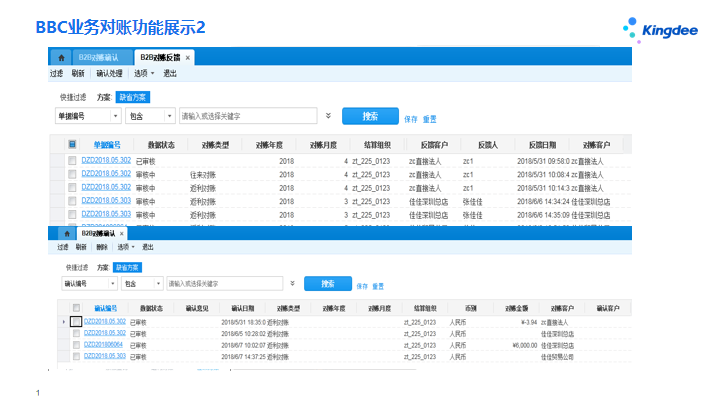Check the DZD201806064 row checkbox
This screenshot has height=405, width=720.
point(76,345)
